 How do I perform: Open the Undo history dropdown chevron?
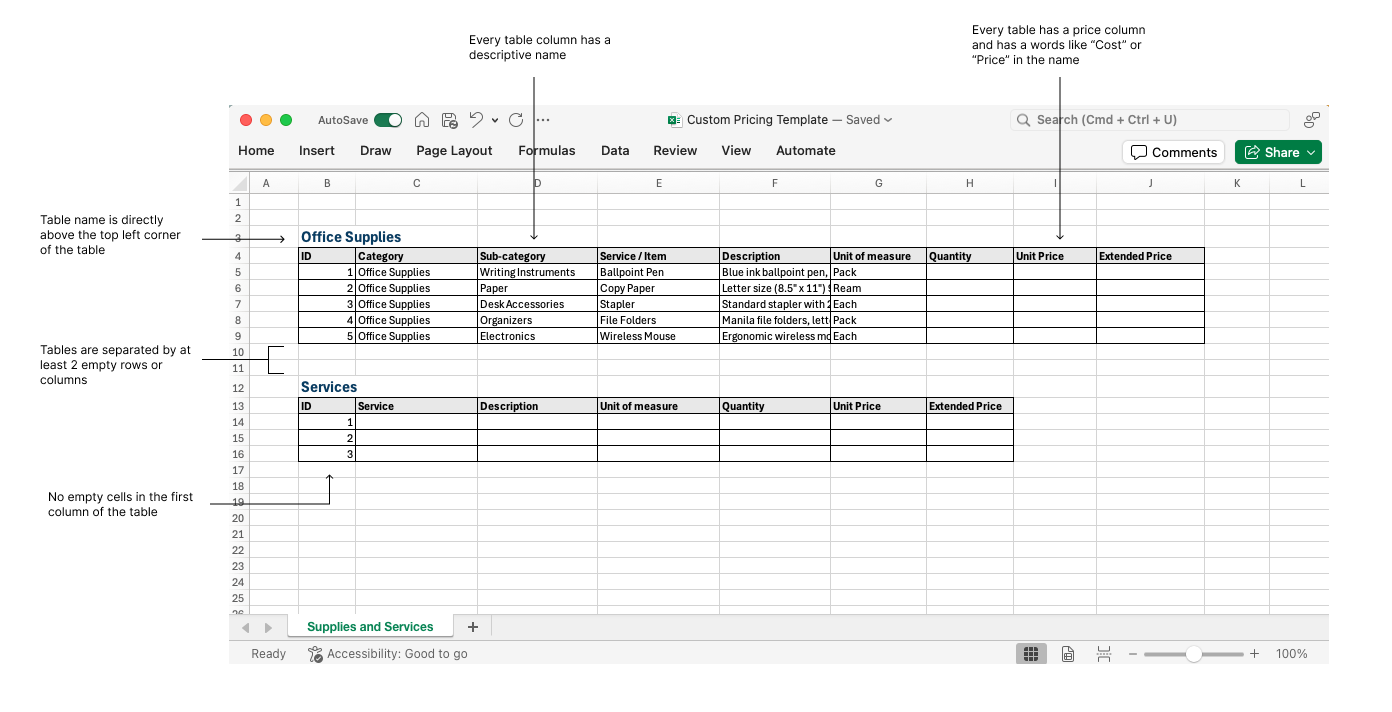click(x=494, y=120)
